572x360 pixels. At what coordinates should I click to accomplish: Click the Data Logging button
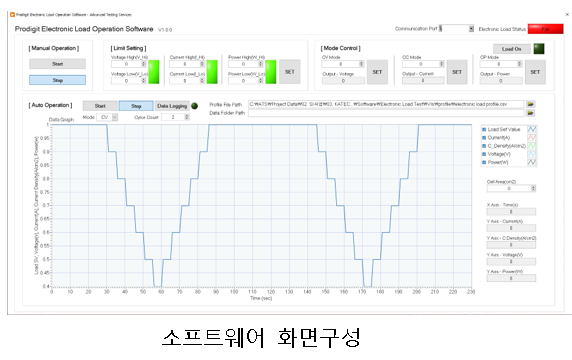(x=172, y=106)
